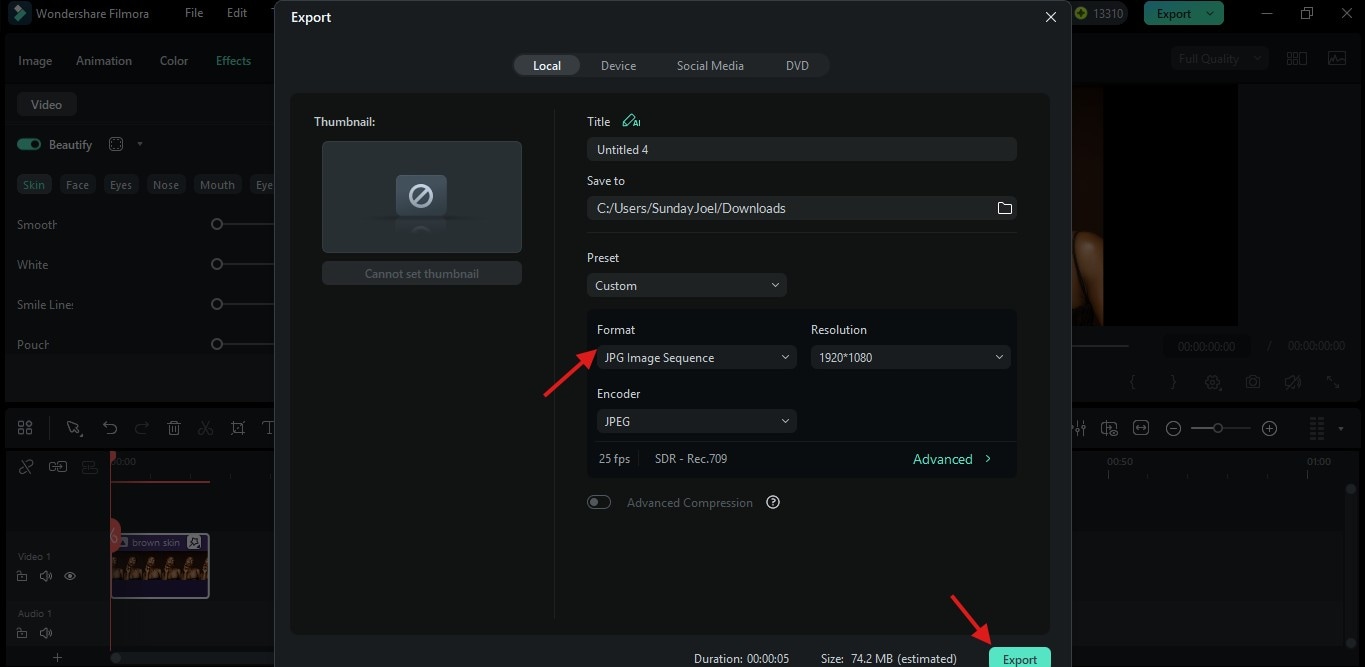Zoom in timeline with plus icon
The image size is (1365, 667).
click(1269, 428)
